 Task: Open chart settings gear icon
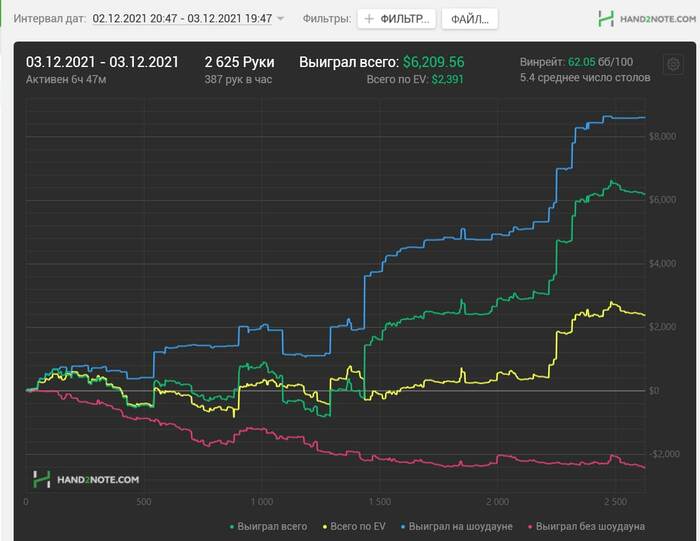(x=673, y=64)
